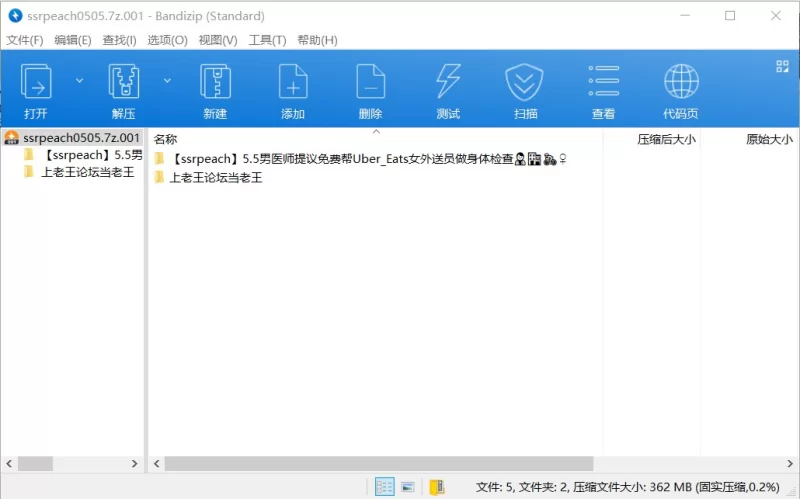Image resolution: width=800 pixels, height=499 pixels.
Task: Sort by 原始大小 column header
Action: (x=769, y=139)
